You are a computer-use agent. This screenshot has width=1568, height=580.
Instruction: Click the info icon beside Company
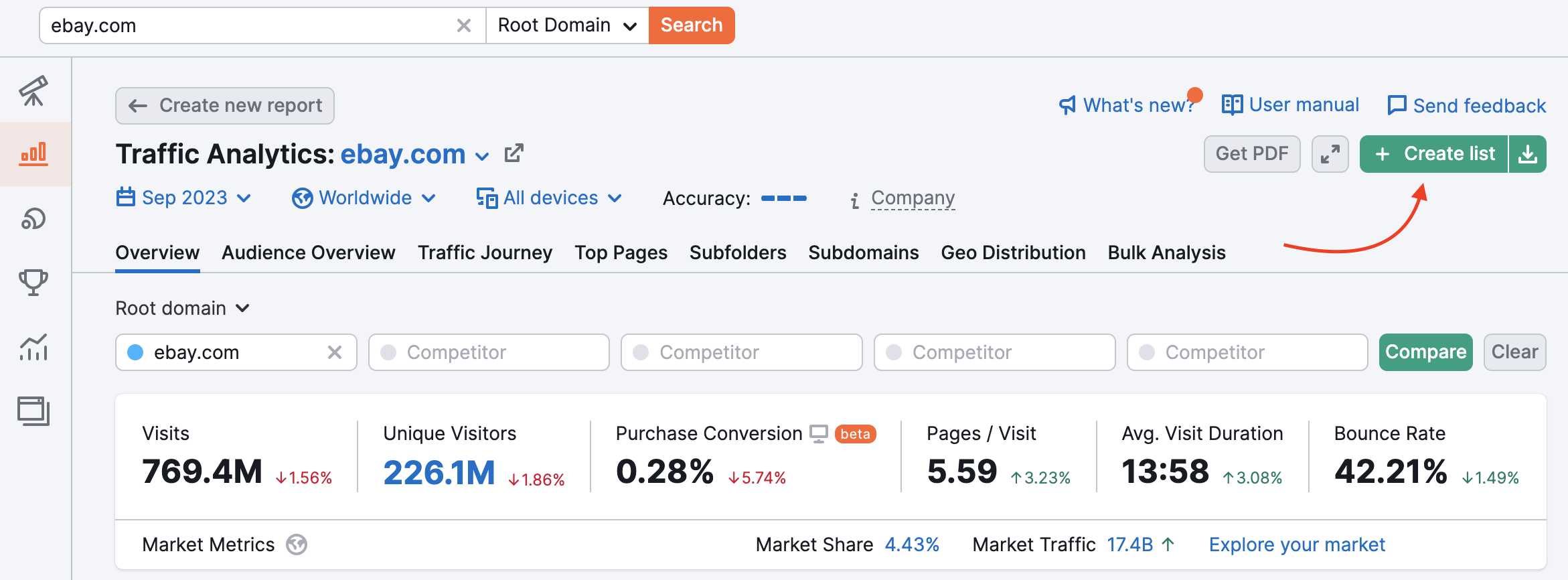click(854, 200)
